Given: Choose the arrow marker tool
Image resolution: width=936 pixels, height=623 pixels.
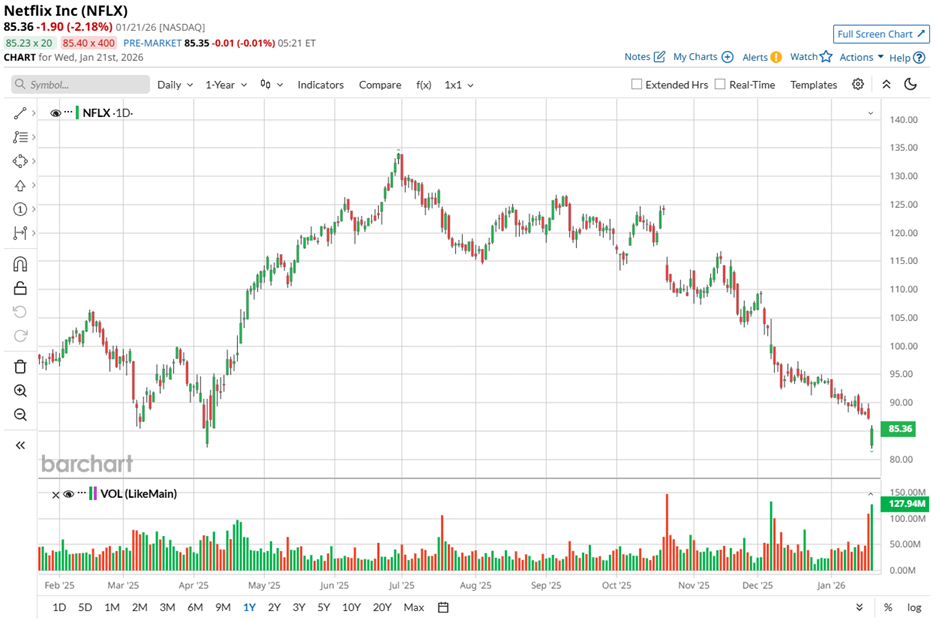Looking at the screenshot, I should [20, 186].
